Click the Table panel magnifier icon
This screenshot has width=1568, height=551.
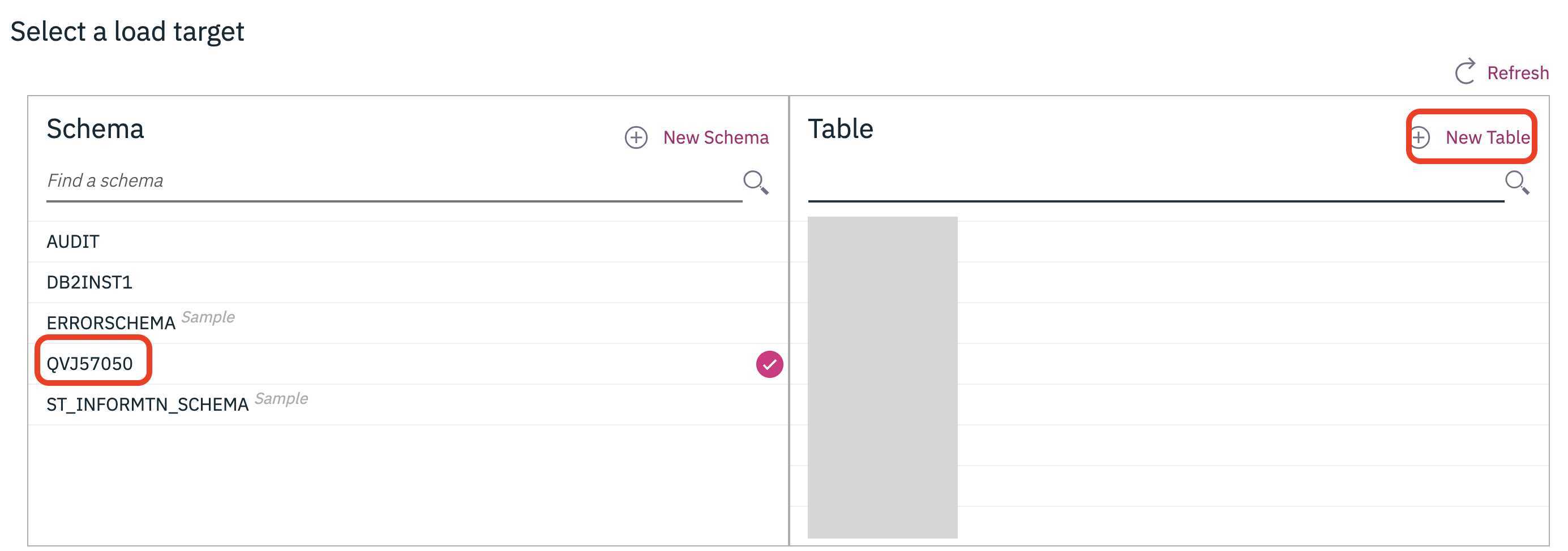[1516, 181]
